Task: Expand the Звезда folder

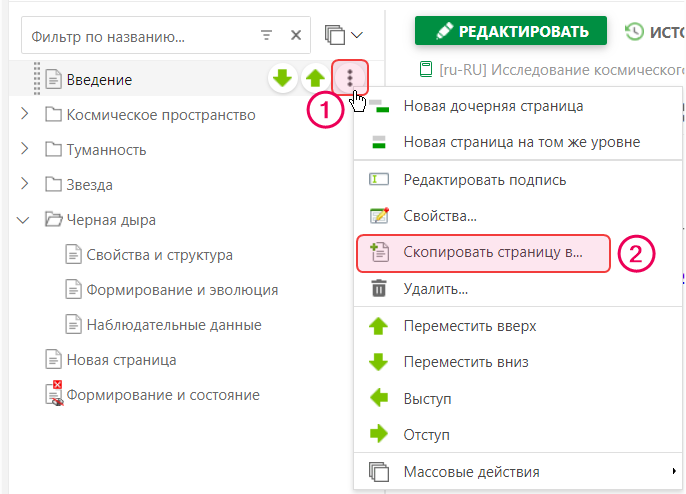Action: [x=25, y=185]
